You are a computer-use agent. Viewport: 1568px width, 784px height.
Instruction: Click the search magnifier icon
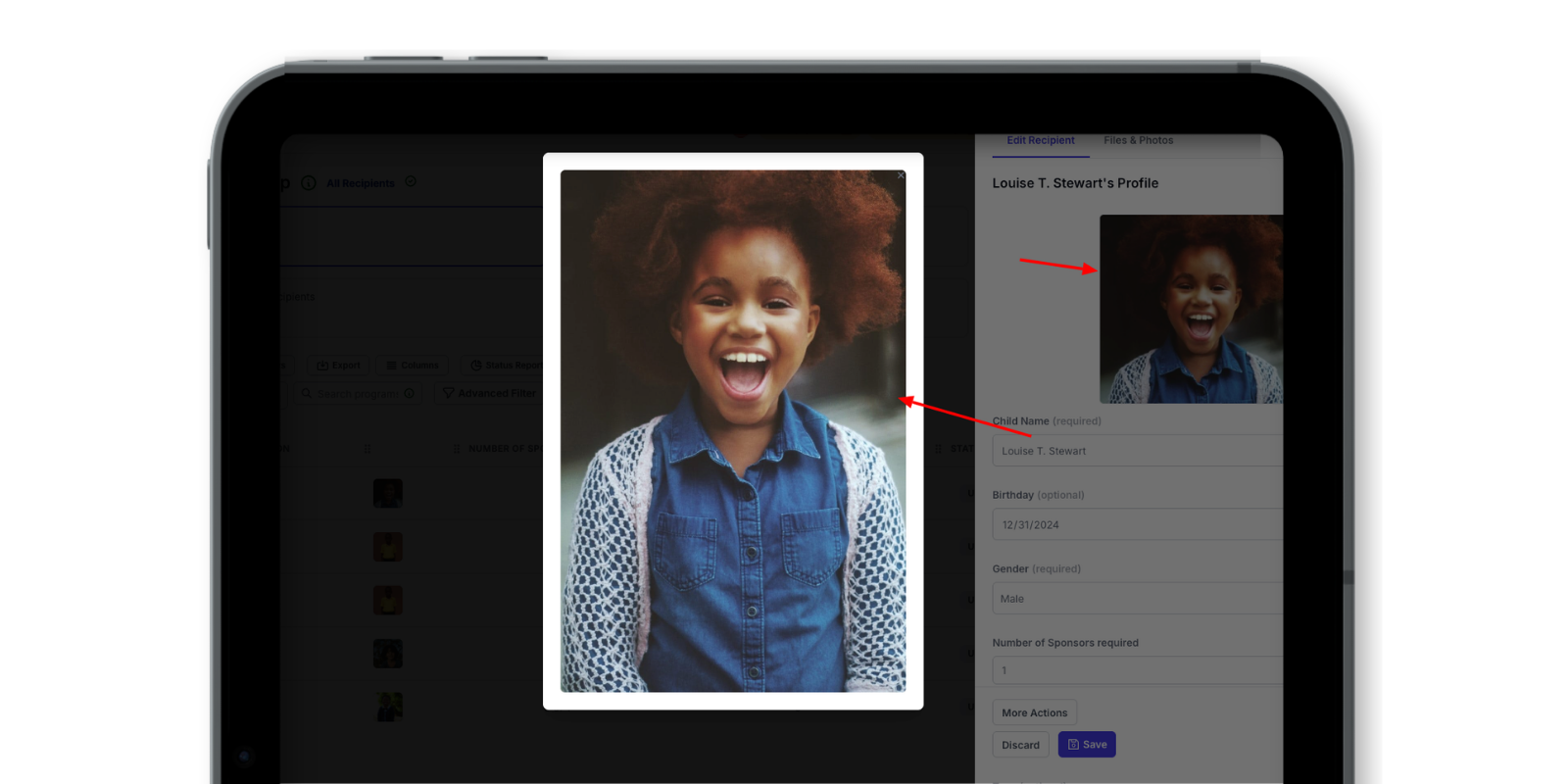pyautogui.click(x=307, y=394)
